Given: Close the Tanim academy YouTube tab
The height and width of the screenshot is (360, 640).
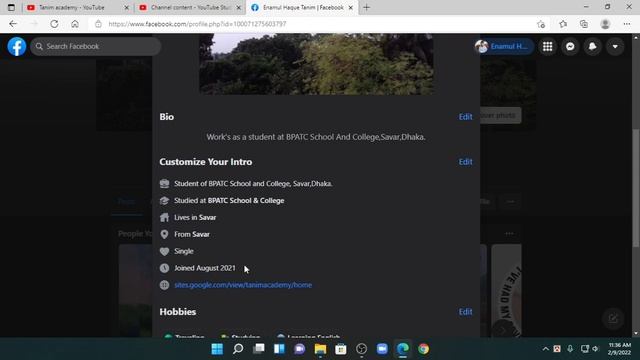Looking at the screenshot, I should (x=126, y=7).
